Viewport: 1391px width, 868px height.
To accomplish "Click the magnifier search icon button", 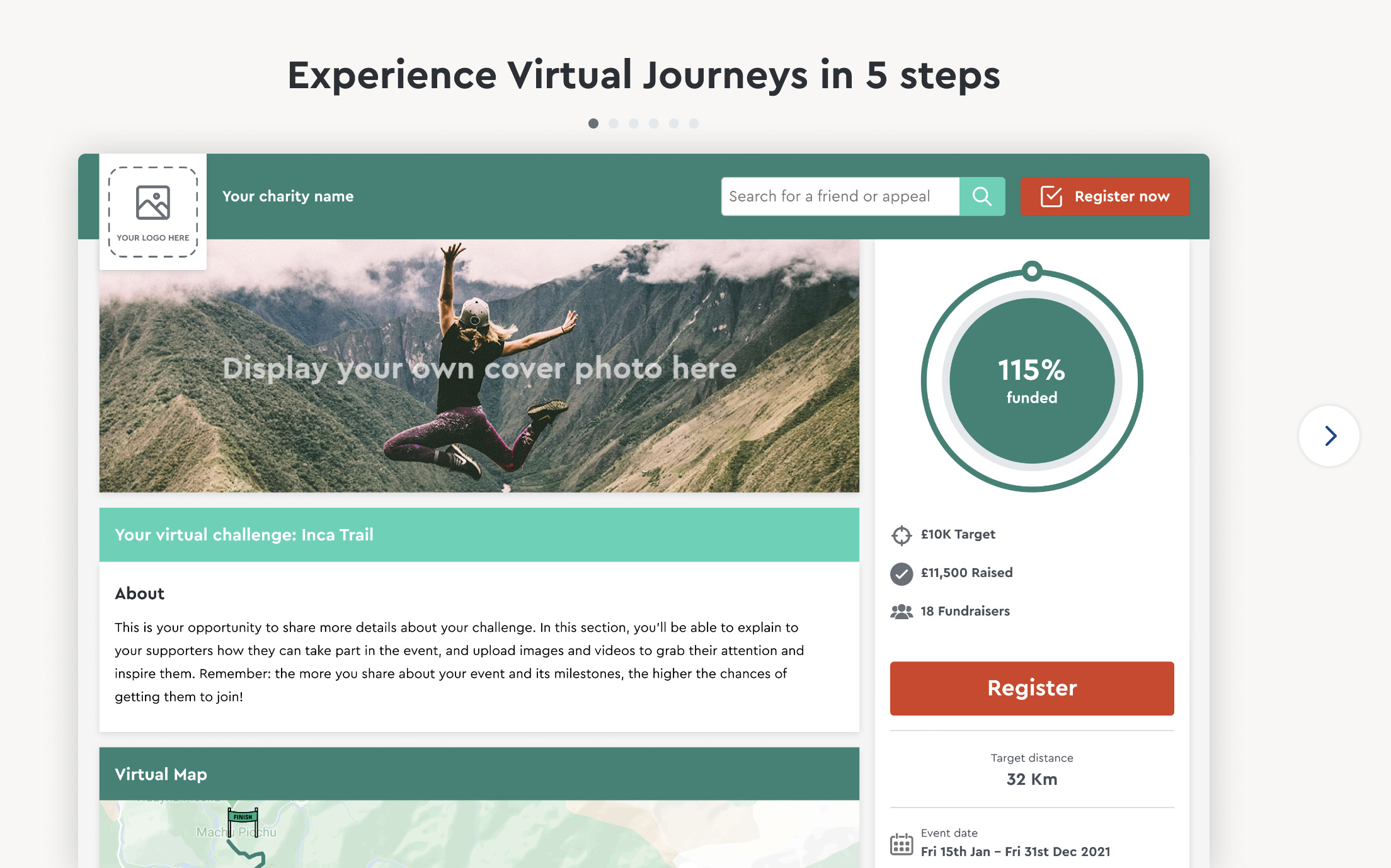I will 982,197.
